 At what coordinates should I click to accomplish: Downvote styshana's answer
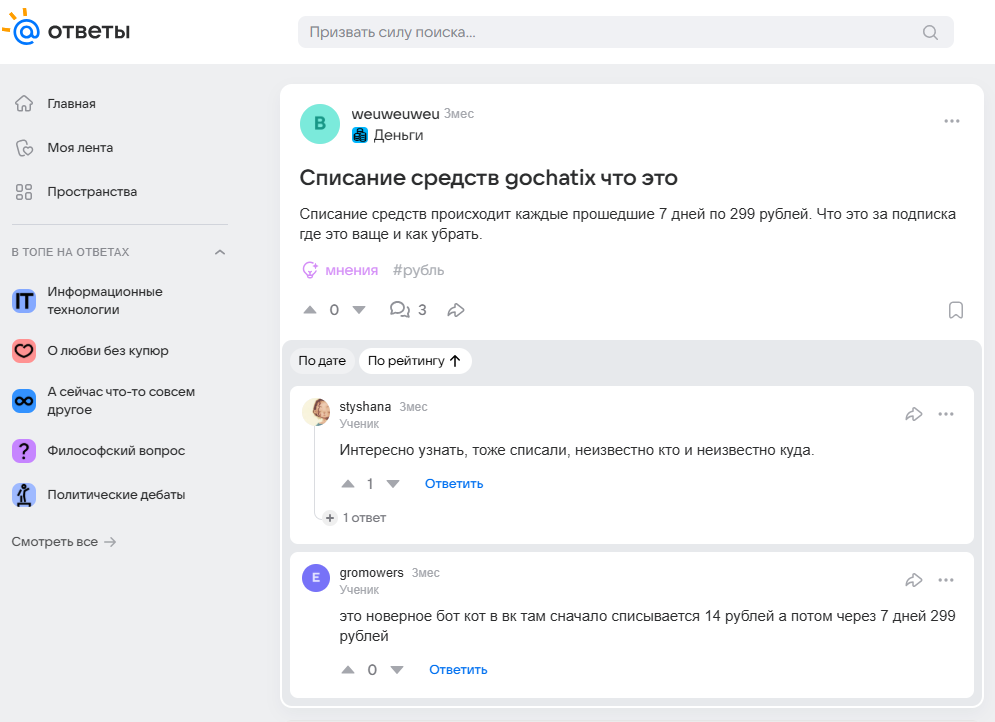pos(393,484)
